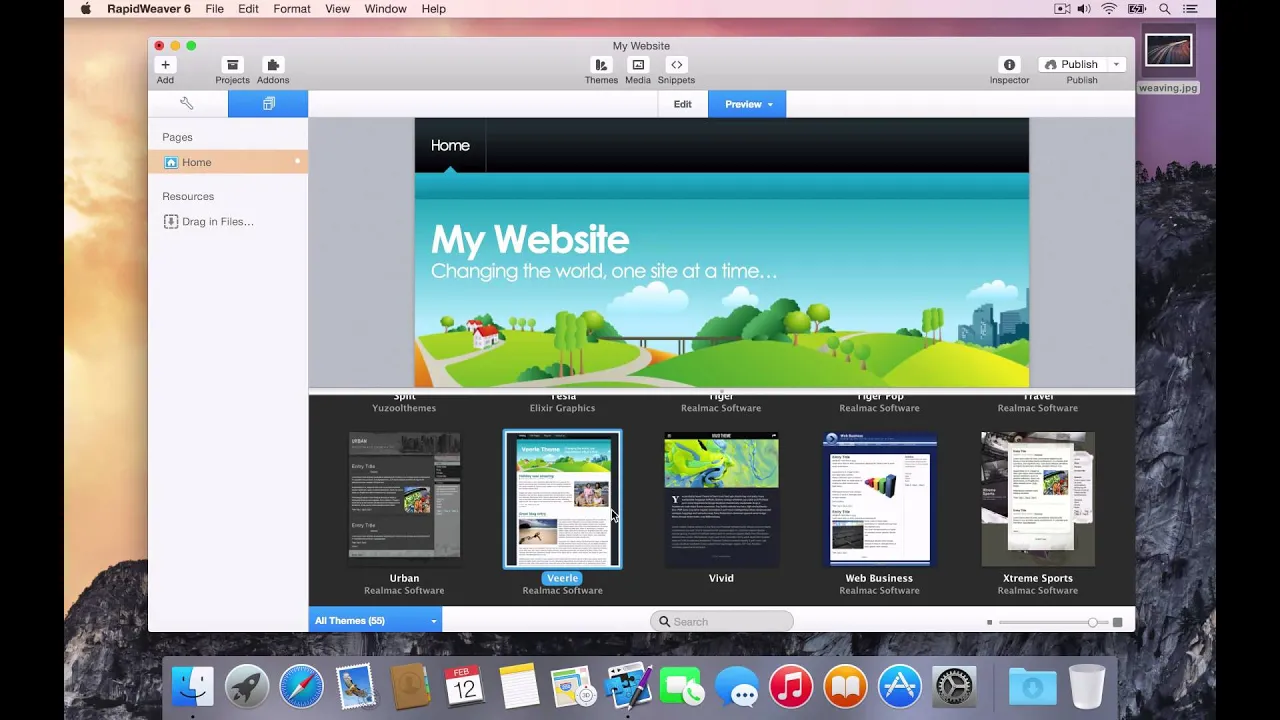1280x720 pixels.
Task: Select the Vivid theme thumbnail
Action: click(721, 499)
